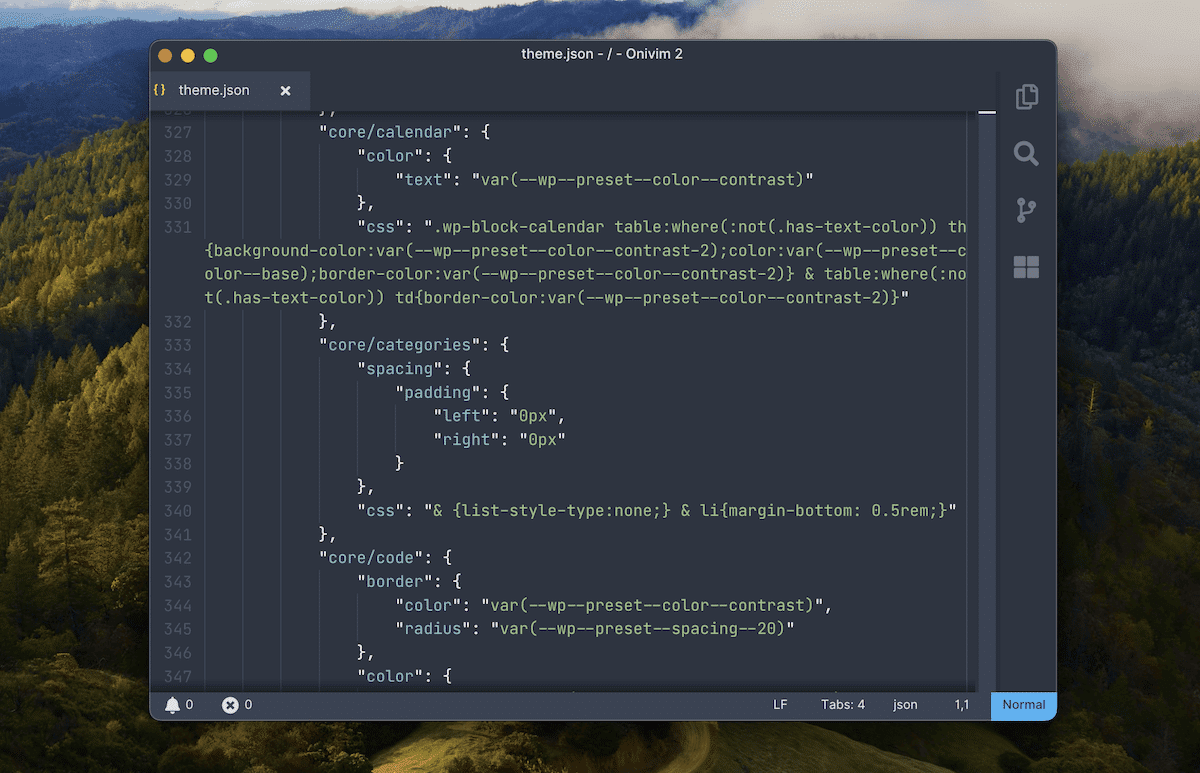Change line endings via the LF indicator
The image size is (1200, 773).
click(x=780, y=704)
